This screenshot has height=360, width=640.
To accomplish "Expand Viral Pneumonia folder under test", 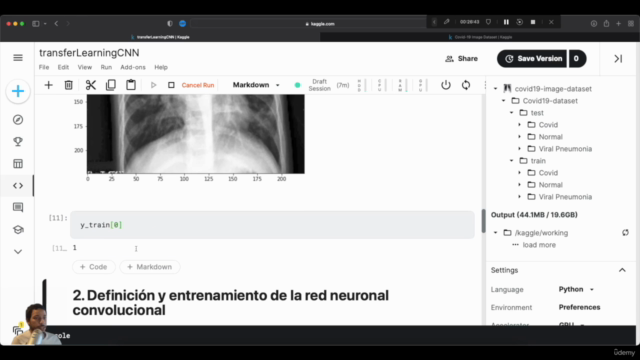I will [520, 149].
